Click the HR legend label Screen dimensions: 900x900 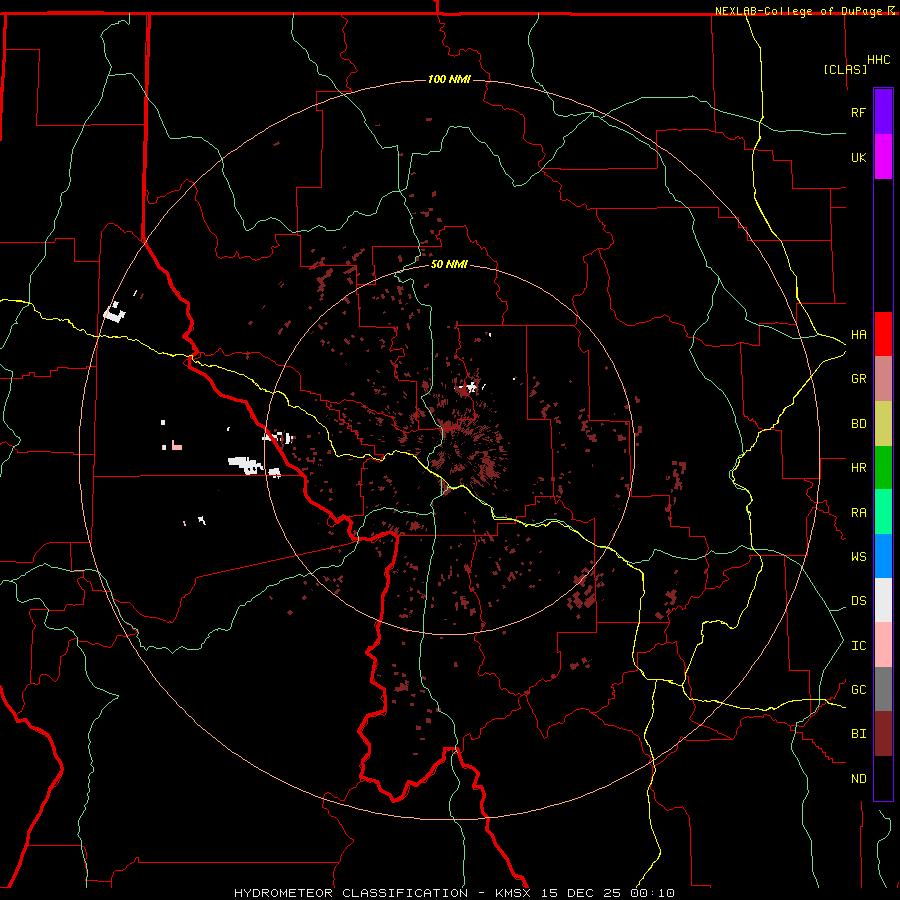pos(858,468)
